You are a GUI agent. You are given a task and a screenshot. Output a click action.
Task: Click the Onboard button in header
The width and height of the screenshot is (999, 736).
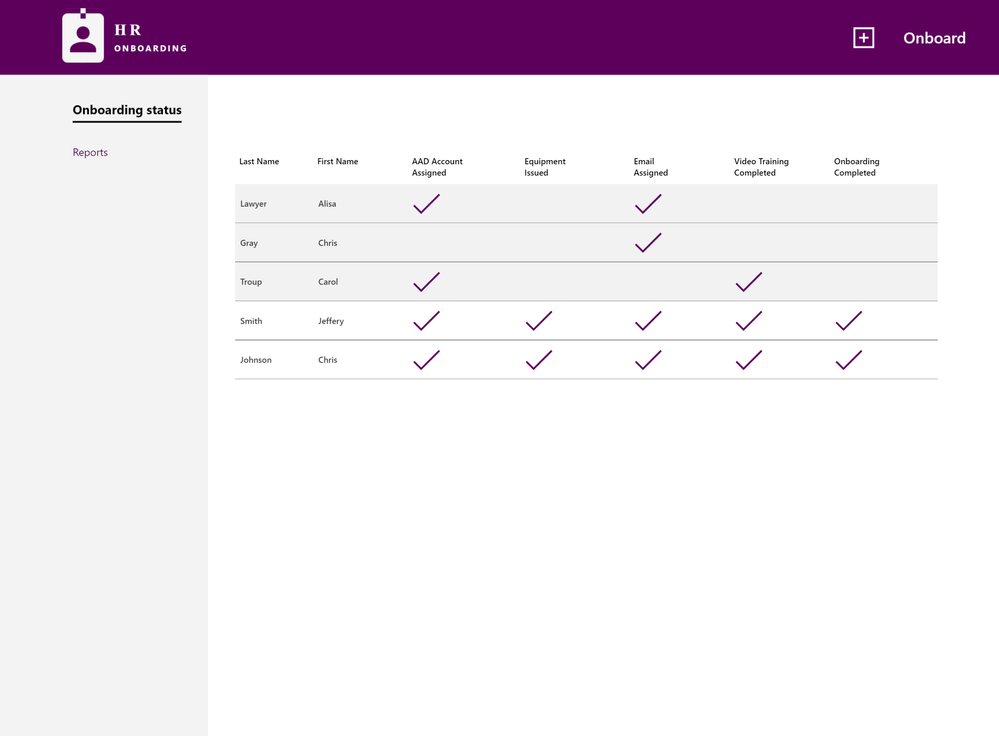pos(934,38)
